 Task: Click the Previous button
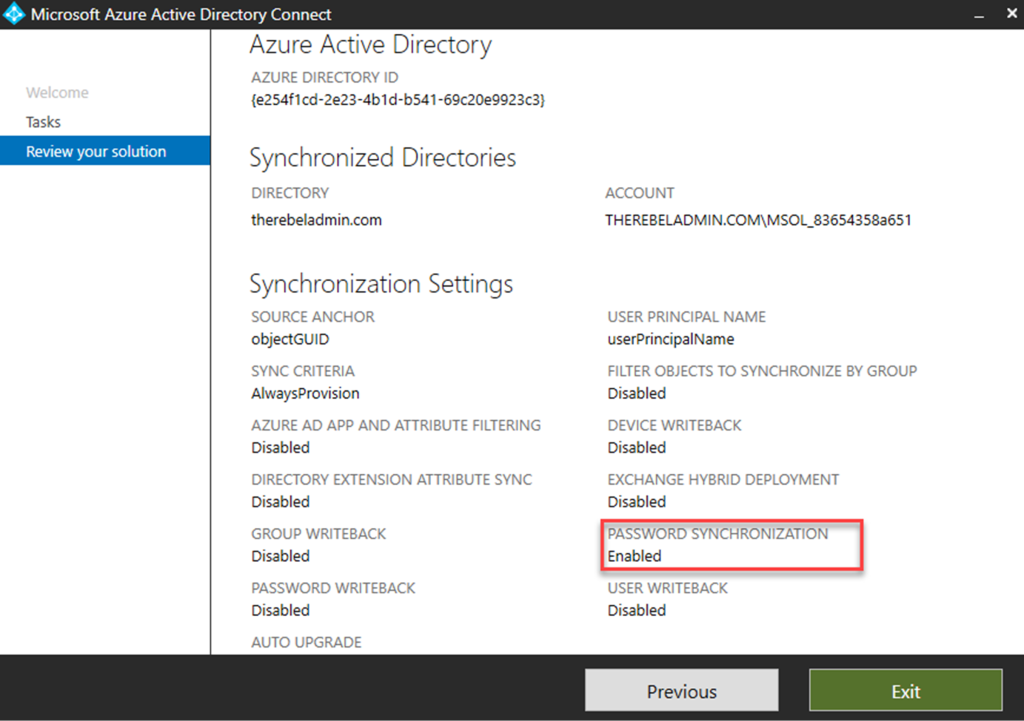681,690
